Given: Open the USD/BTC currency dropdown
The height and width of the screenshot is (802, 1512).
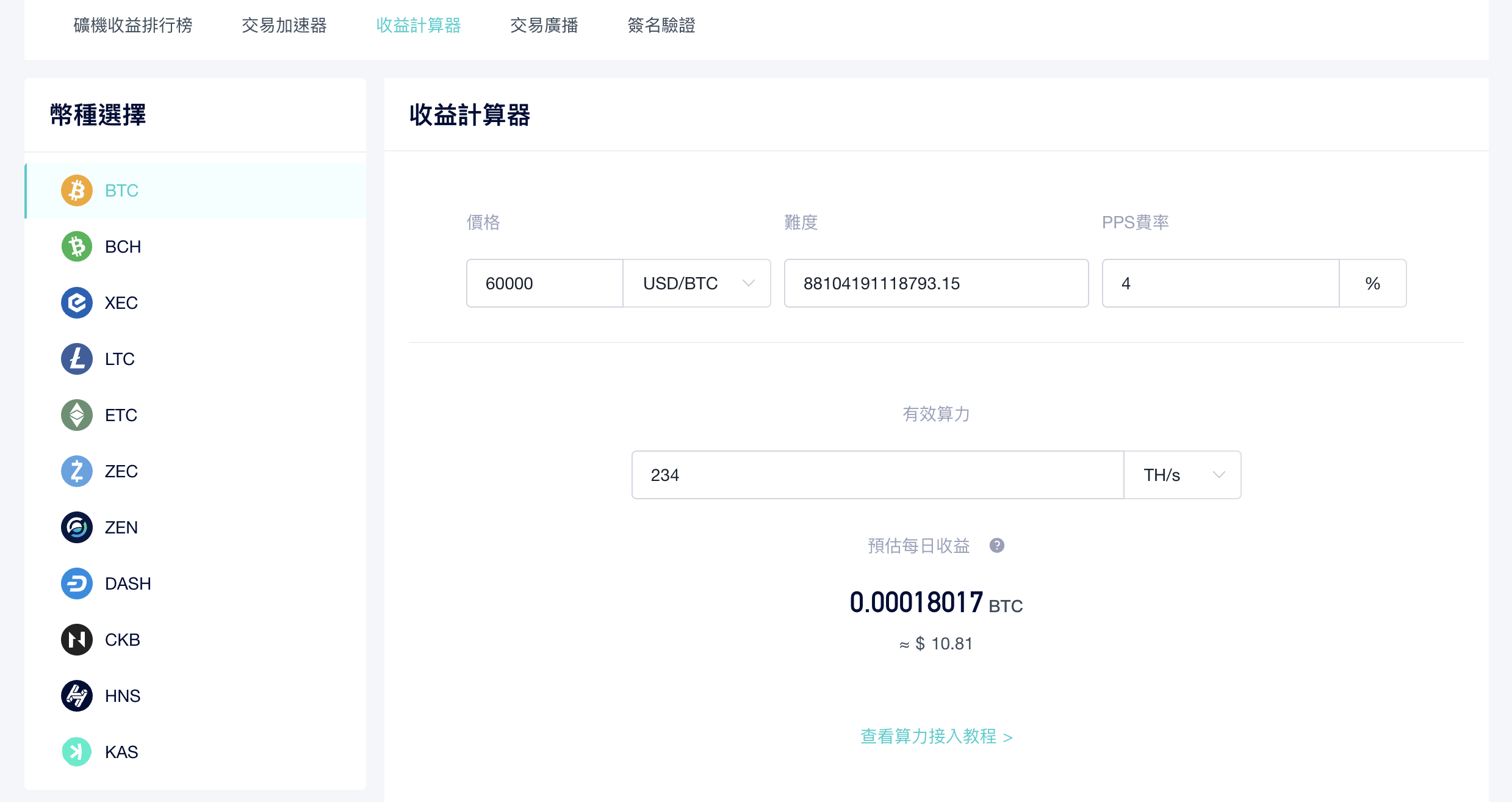Looking at the screenshot, I should pos(697,283).
